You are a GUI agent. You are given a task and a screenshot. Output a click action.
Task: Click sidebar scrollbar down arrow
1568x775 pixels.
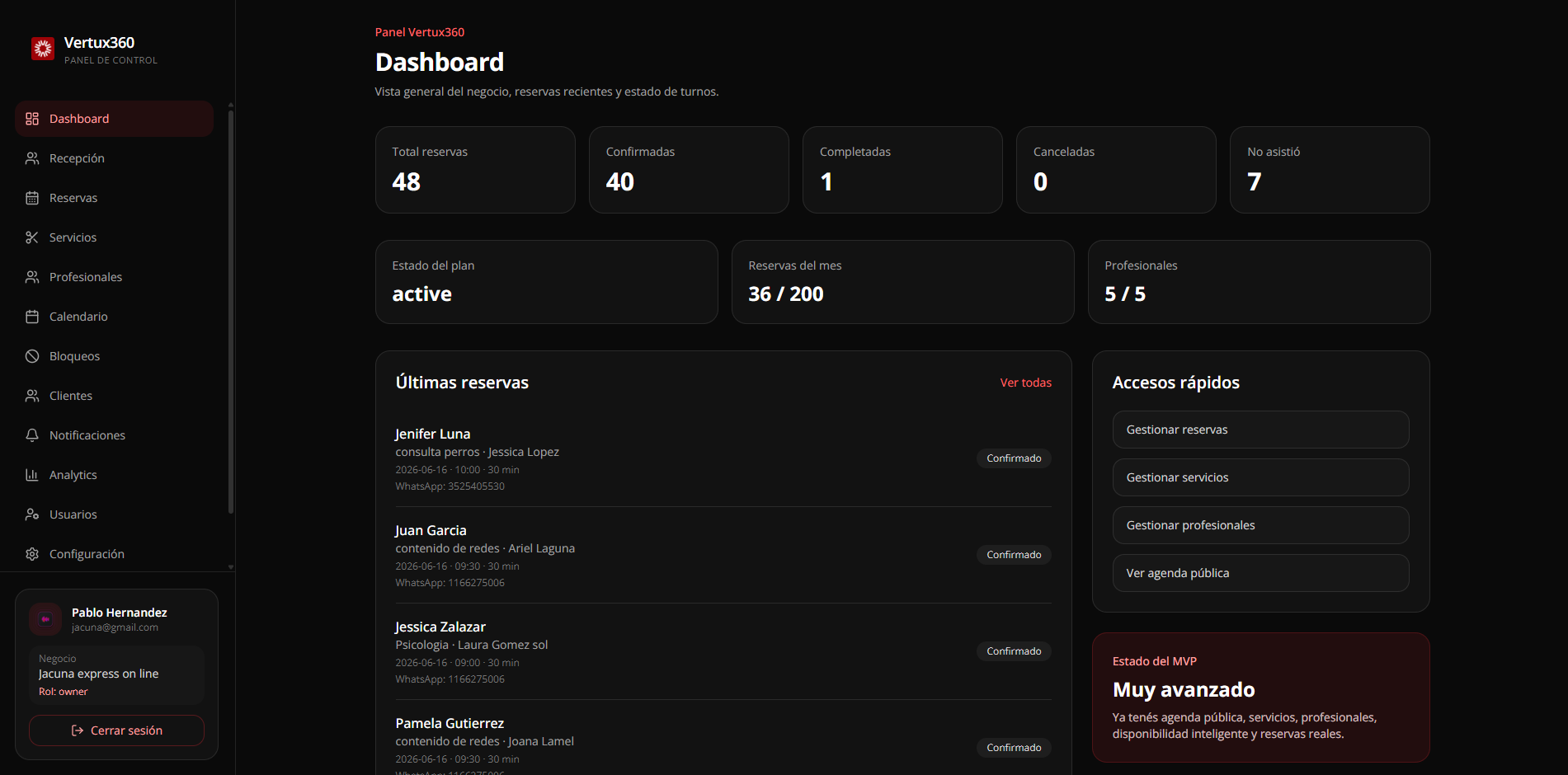pos(231,567)
